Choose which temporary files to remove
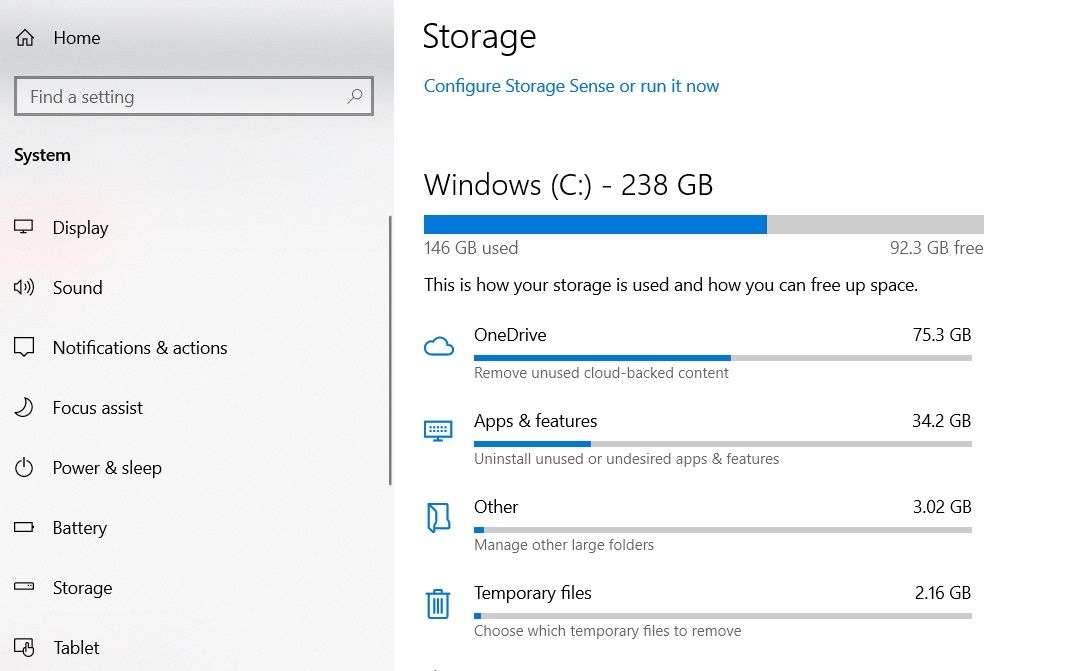The image size is (1066, 671). point(607,631)
